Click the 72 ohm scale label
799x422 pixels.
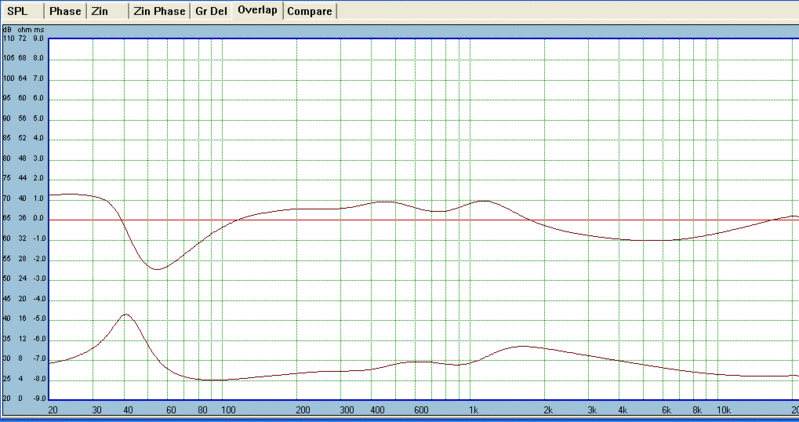click(x=22, y=38)
